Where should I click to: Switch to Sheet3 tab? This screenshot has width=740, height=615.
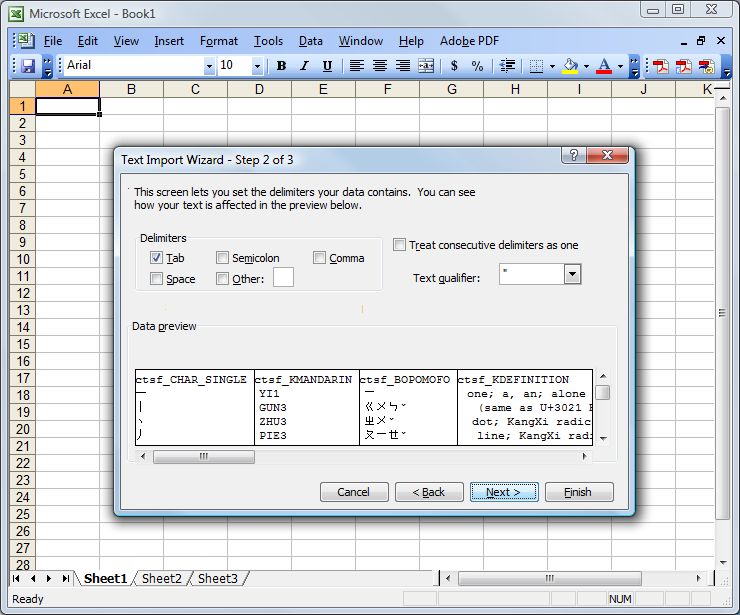coord(218,578)
